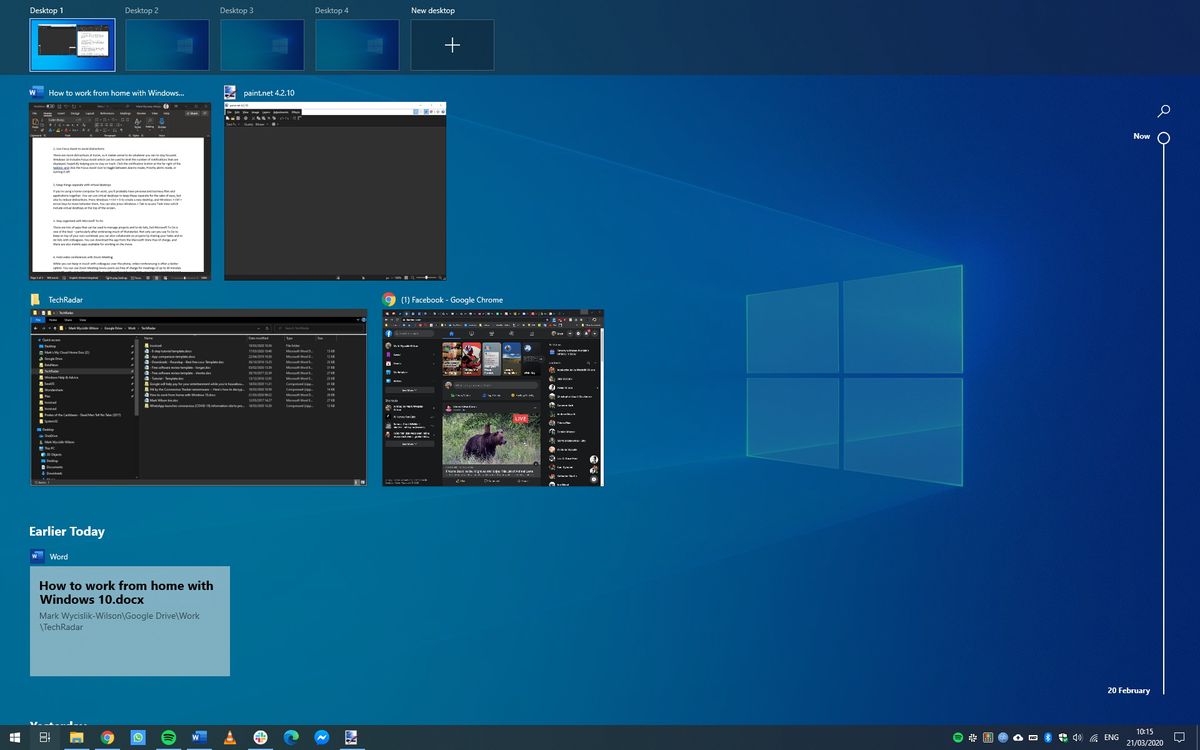The width and height of the screenshot is (1200, 750).
Task: Switch to Desktop 4
Action: click(x=357, y=45)
